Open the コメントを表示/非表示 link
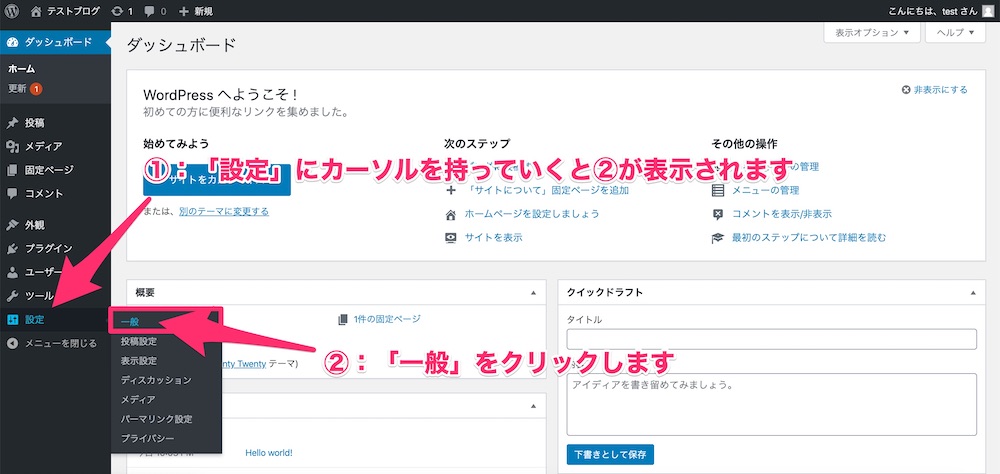This screenshot has width=1000, height=474. pyautogui.click(x=781, y=214)
